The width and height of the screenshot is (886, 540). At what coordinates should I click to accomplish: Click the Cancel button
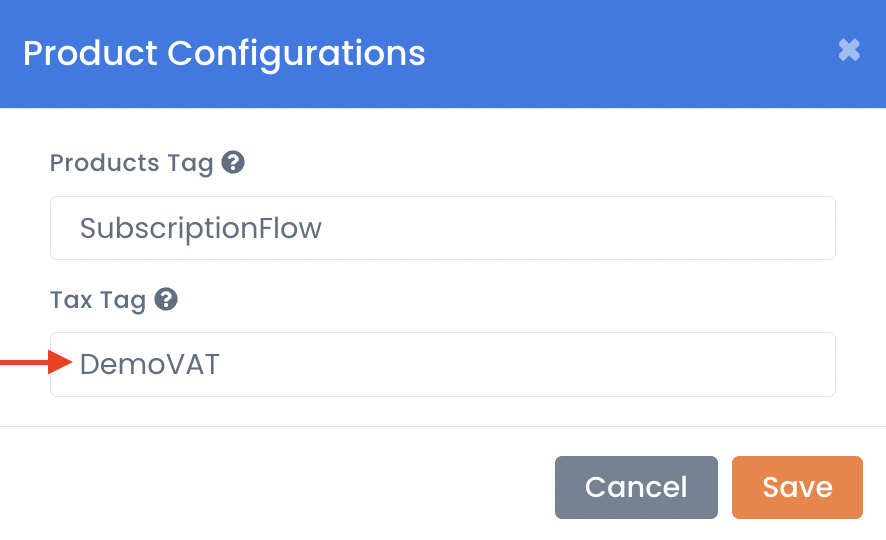[x=636, y=487]
